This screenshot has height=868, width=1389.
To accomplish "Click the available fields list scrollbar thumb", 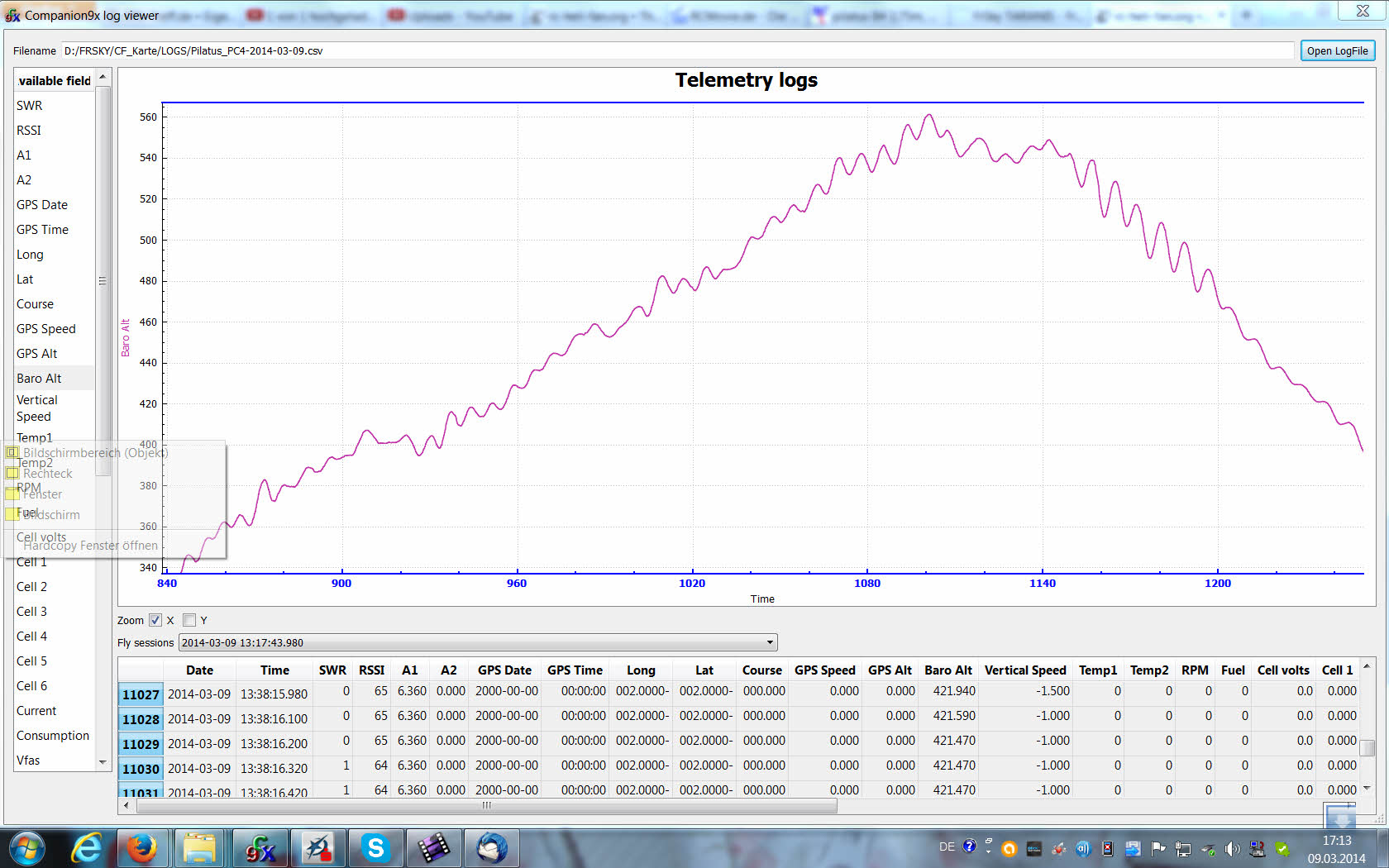I will coord(103,280).
